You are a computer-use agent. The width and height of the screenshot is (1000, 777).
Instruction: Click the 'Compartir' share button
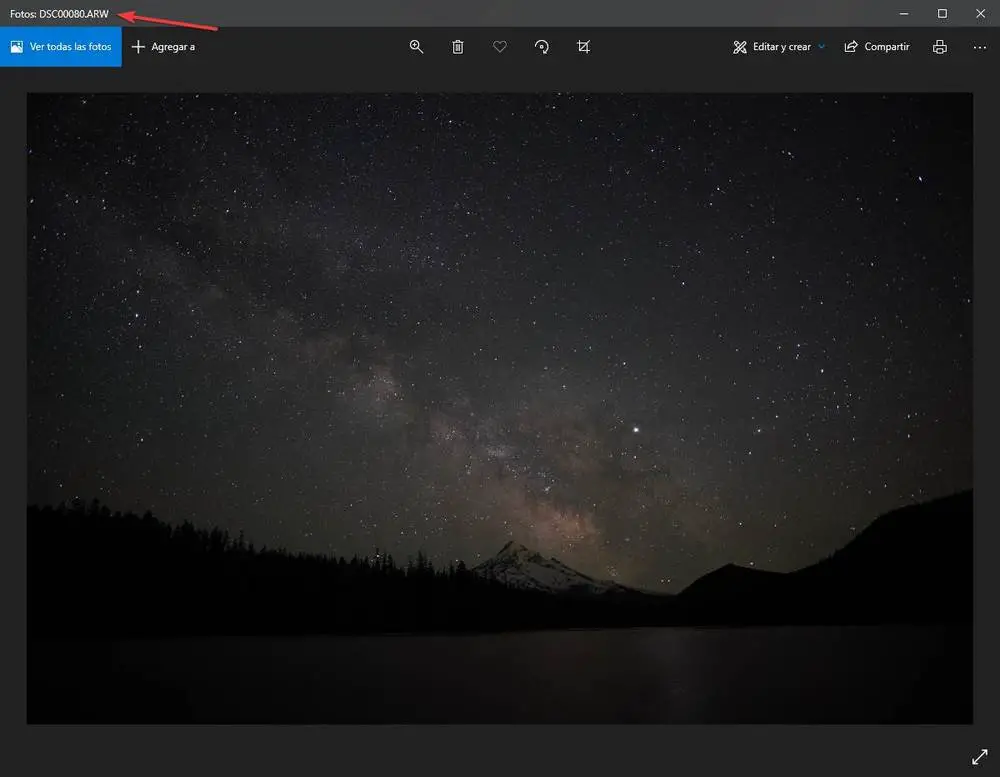(x=877, y=47)
